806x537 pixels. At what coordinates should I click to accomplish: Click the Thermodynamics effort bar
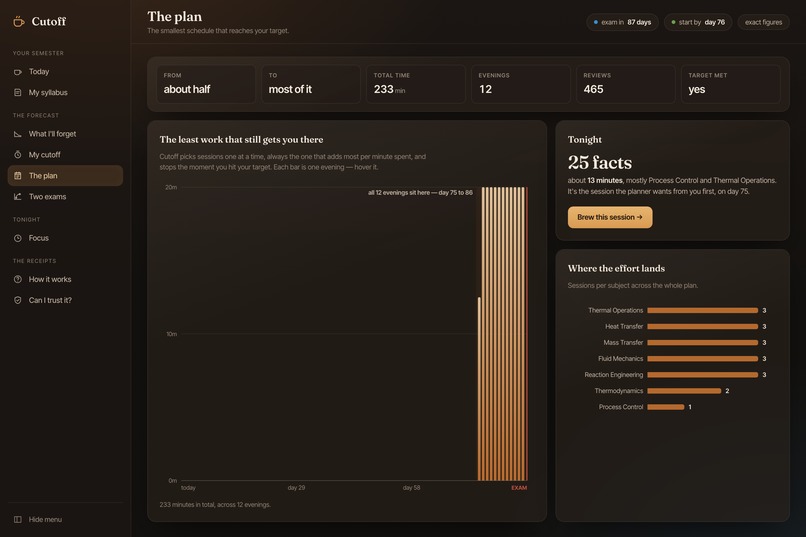tap(684, 391)
